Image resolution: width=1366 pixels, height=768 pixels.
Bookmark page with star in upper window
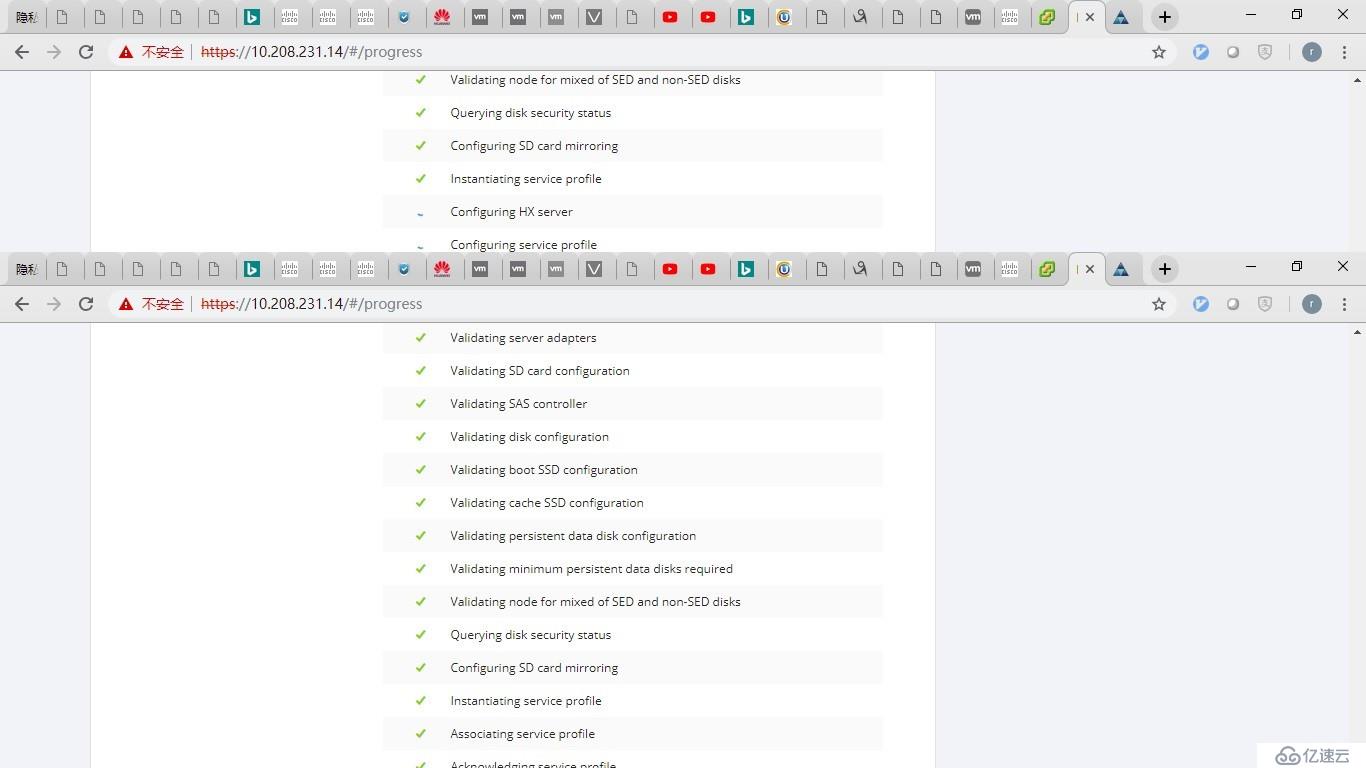(x=1159, y=52)
